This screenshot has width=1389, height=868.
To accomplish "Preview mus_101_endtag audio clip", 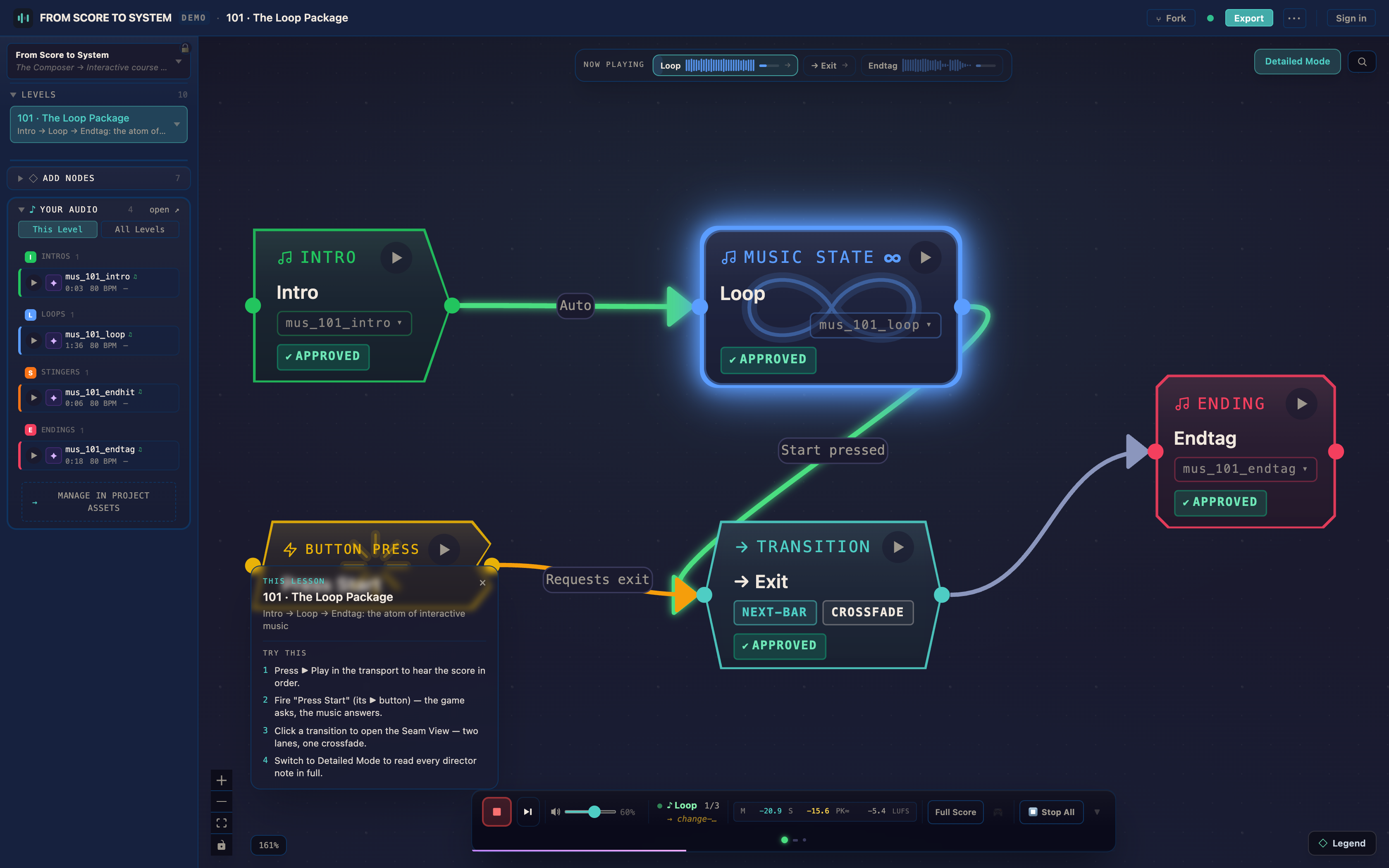I will [x=34, y=455].
